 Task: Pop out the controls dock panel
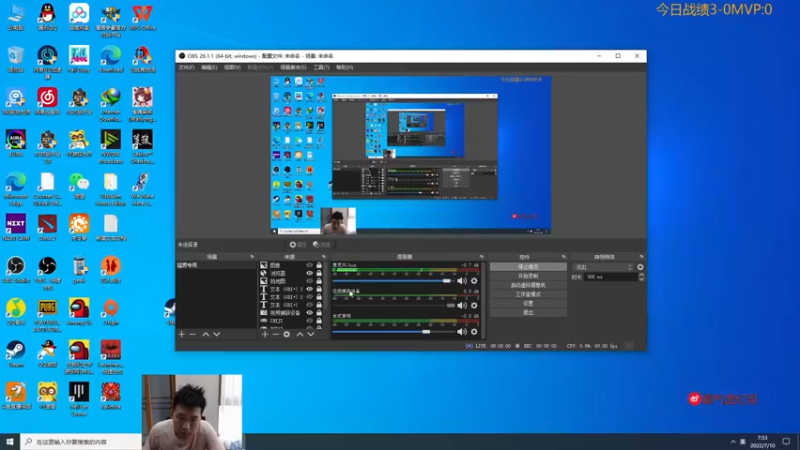pos(564,257)
